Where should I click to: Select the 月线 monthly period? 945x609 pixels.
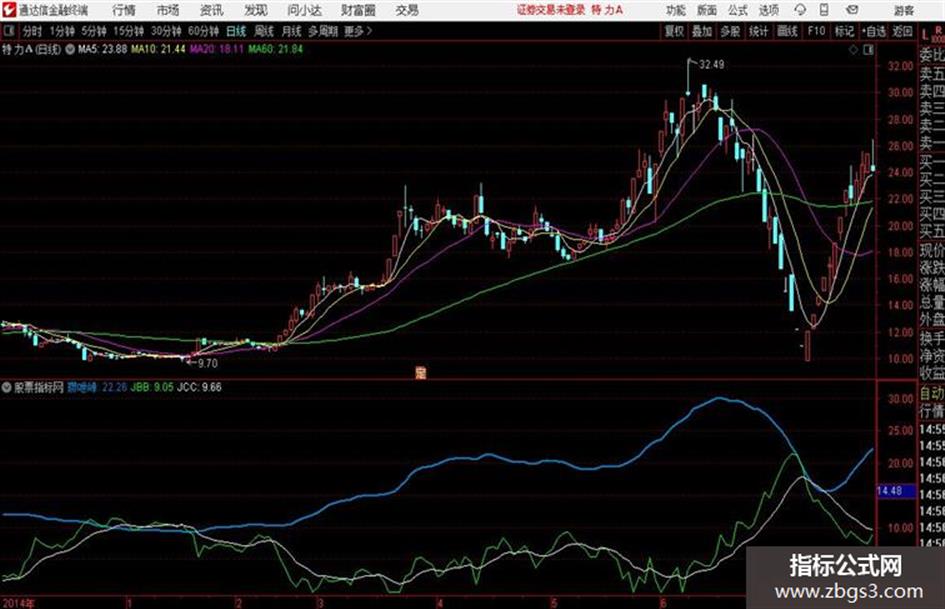292,31
